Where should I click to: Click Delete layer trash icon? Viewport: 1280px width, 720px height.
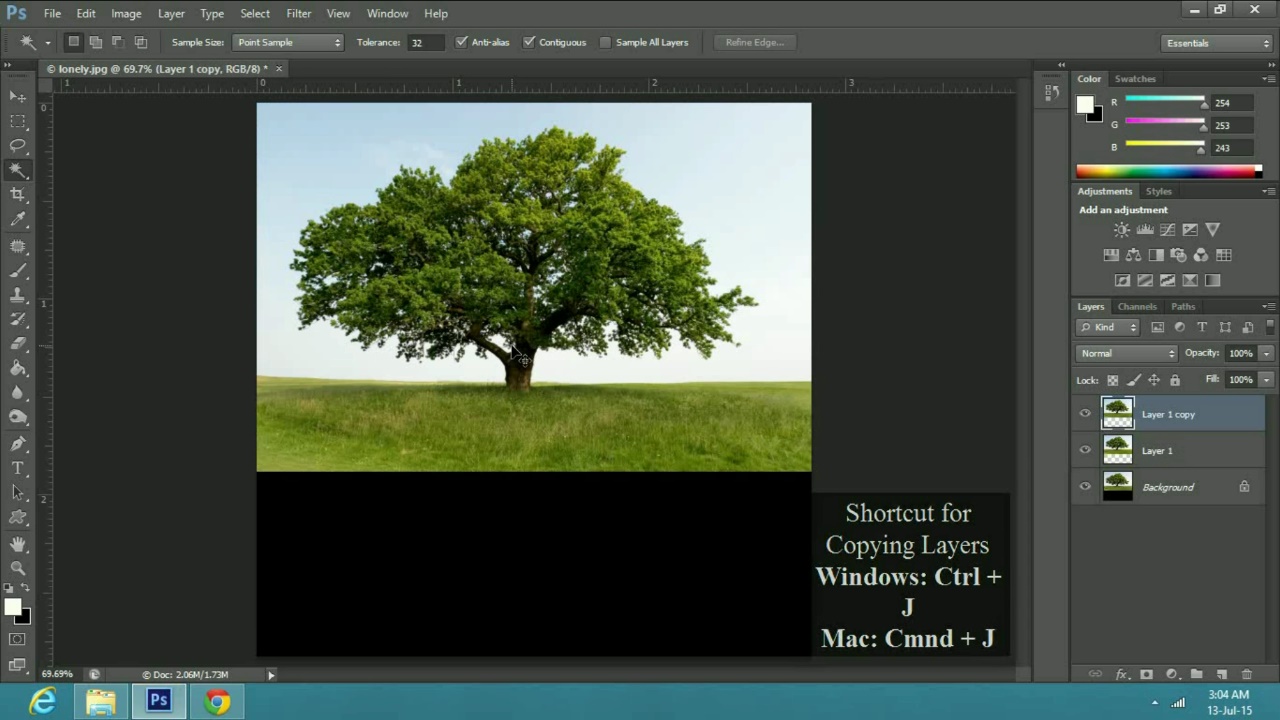[x=1246, y=675]
